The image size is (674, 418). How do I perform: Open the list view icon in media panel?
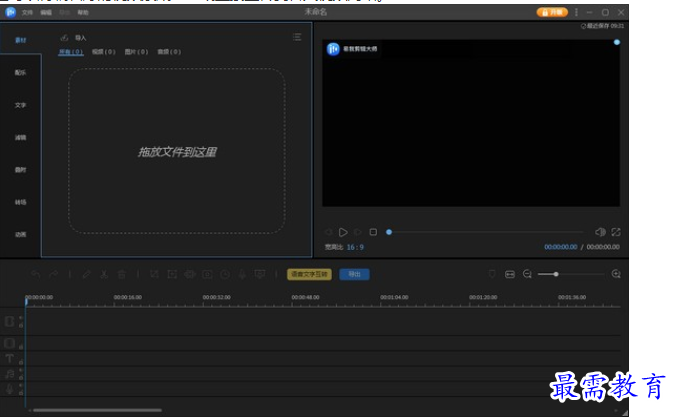click(x=297, y=37)
